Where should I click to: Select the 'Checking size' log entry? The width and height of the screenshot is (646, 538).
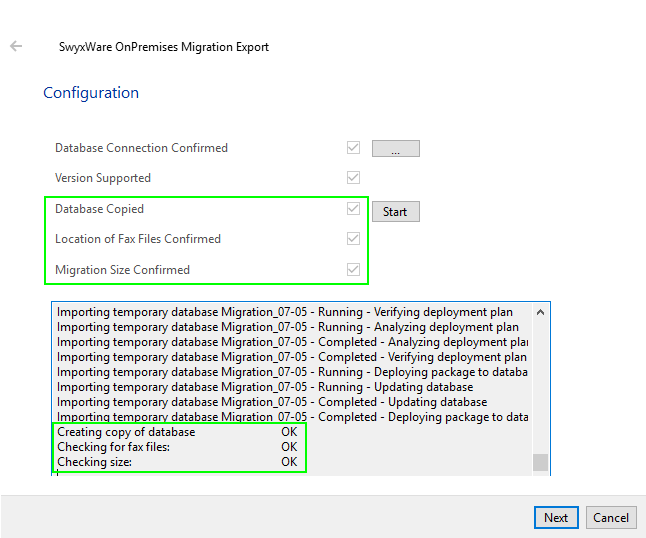click(x=94, y=462)
